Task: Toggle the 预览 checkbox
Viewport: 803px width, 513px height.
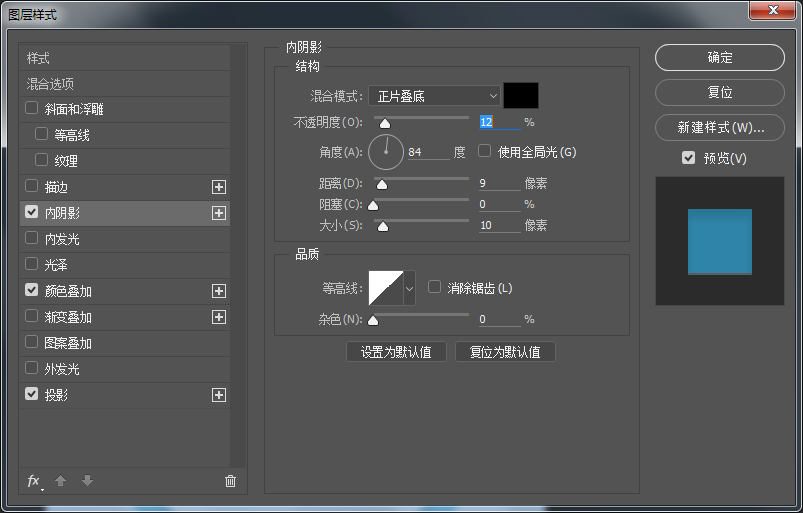Action: tap(689, 158)
